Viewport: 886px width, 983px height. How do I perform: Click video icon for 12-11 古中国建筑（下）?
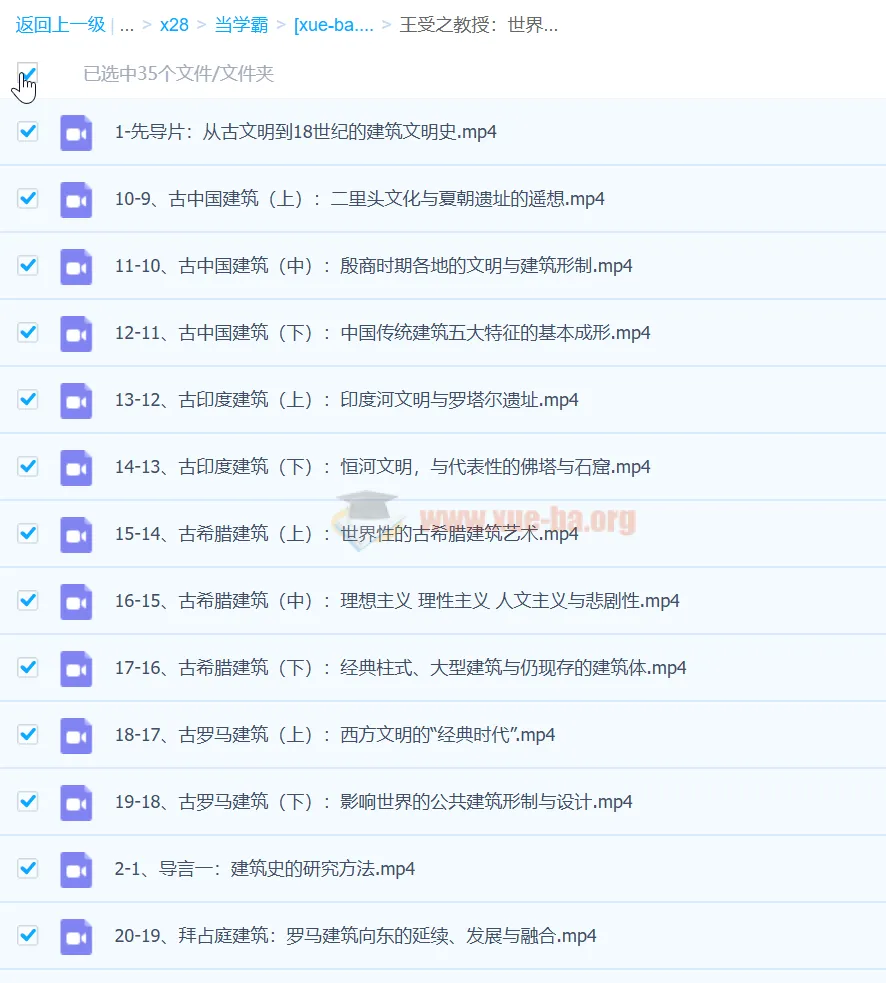coord(76,333)
